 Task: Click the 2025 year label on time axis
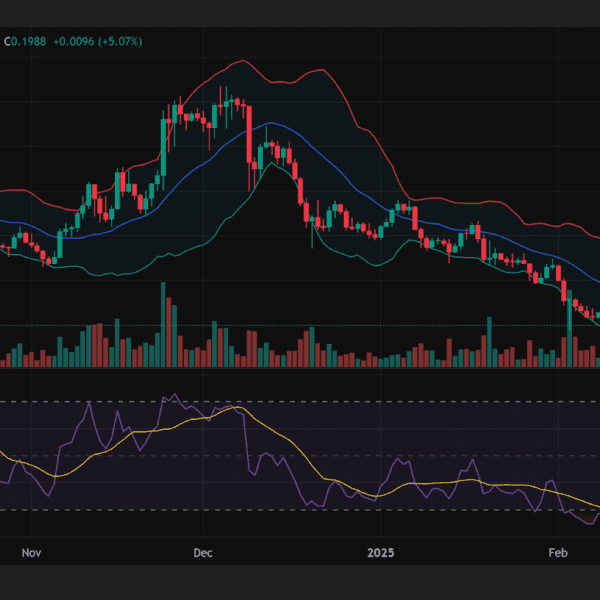coord(381,552)
